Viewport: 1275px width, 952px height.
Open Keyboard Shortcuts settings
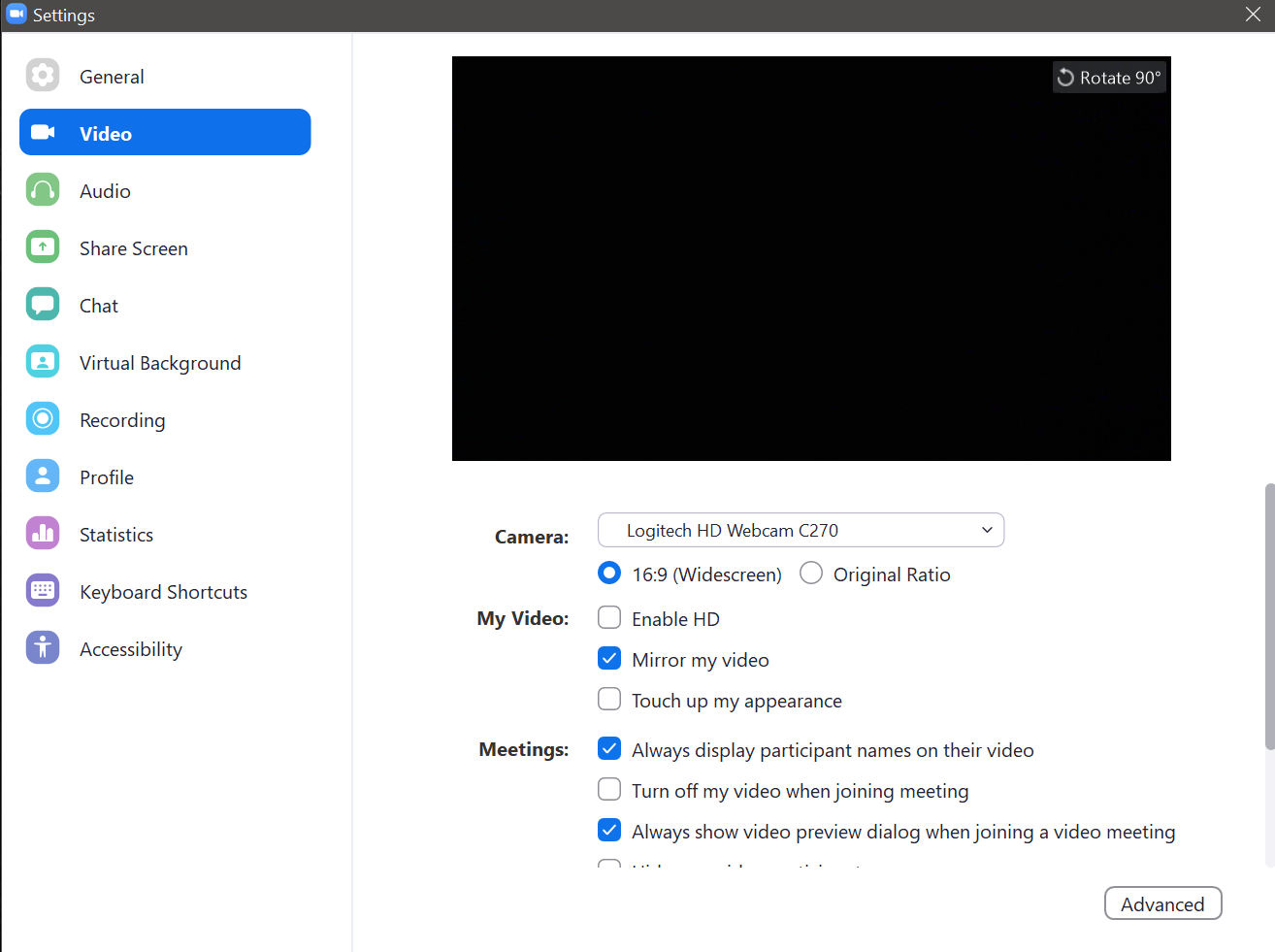[x=165, y=591]
